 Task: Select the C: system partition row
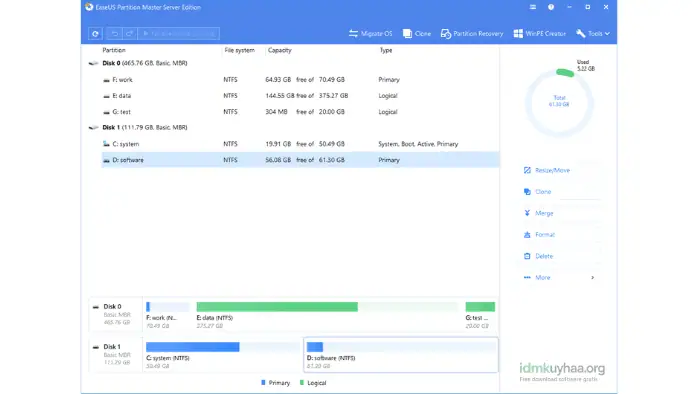tap(300, 144)
